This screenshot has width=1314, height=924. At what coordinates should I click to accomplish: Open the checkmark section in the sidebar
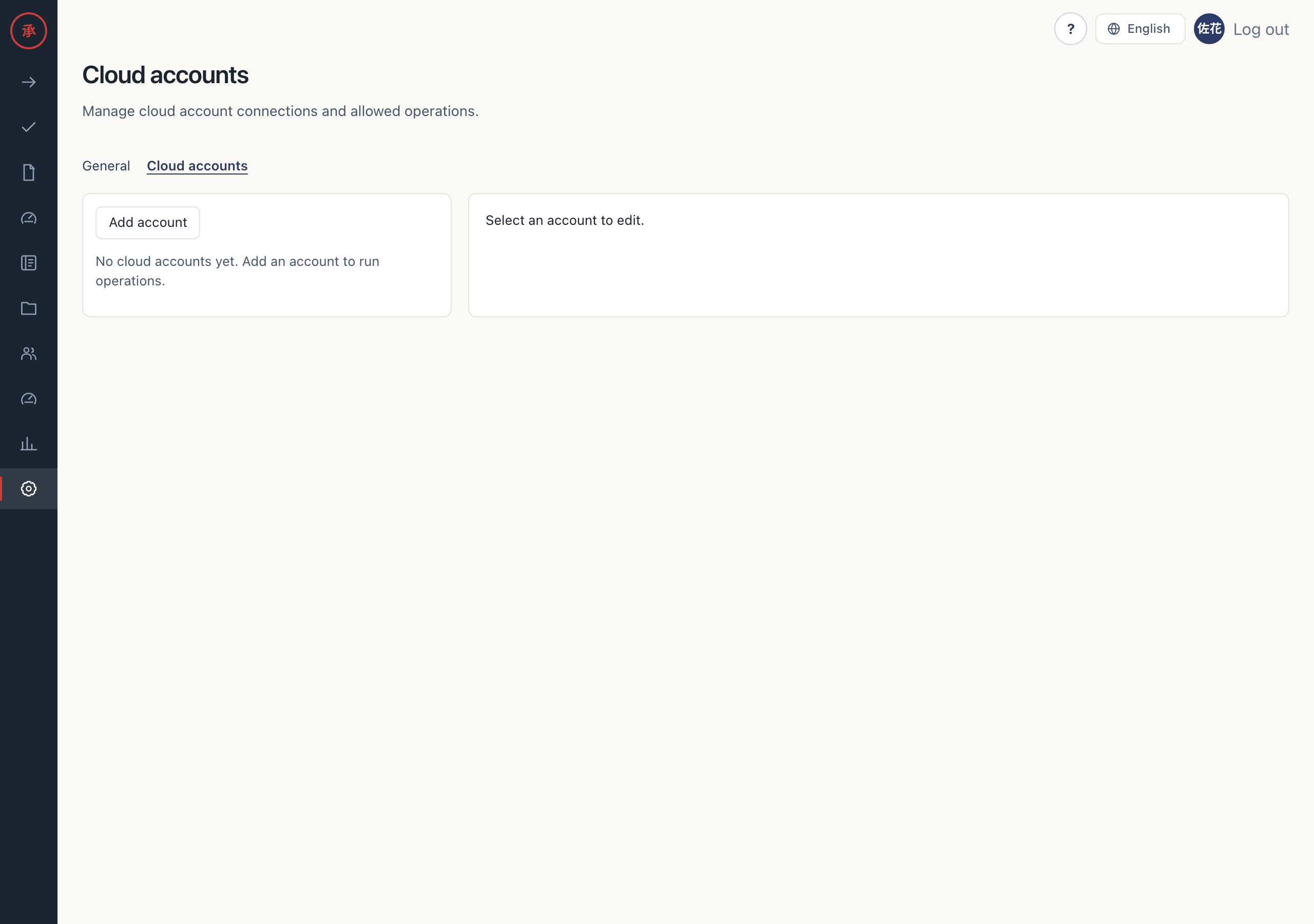pyautogui.click(x=29, y=127)
